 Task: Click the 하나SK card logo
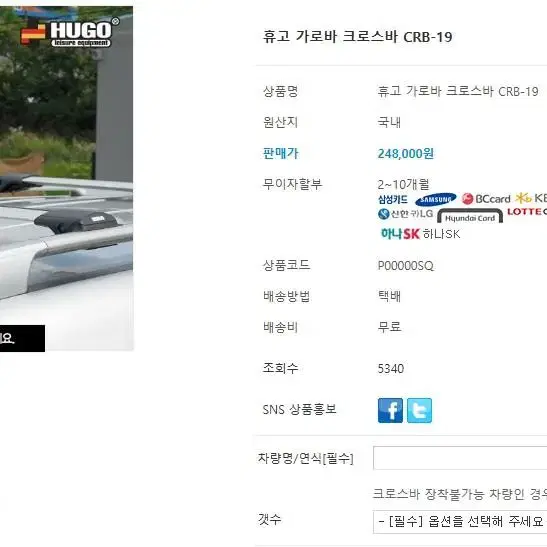[400, 233]
